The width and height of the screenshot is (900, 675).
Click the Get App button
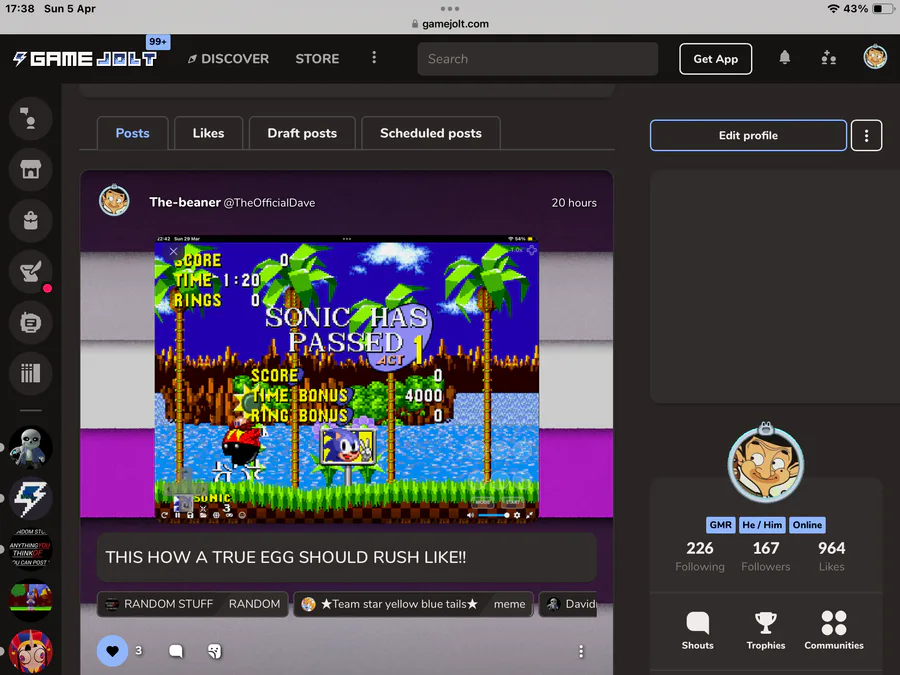tap(715, 59)
